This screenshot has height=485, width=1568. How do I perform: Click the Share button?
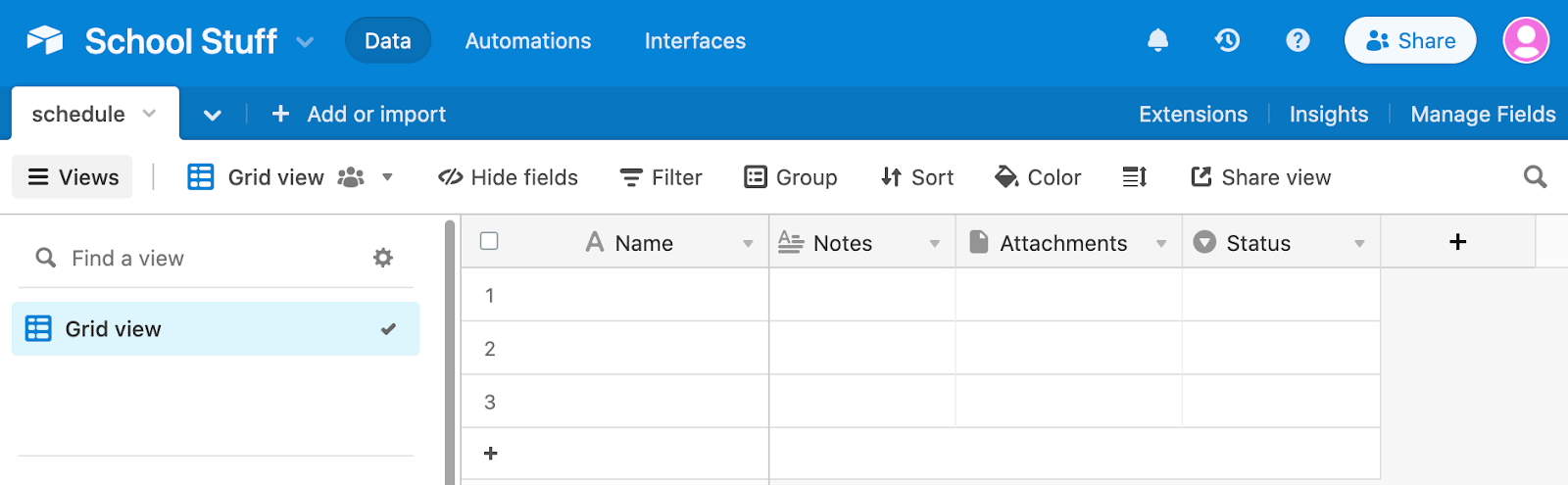[1410, 40]
